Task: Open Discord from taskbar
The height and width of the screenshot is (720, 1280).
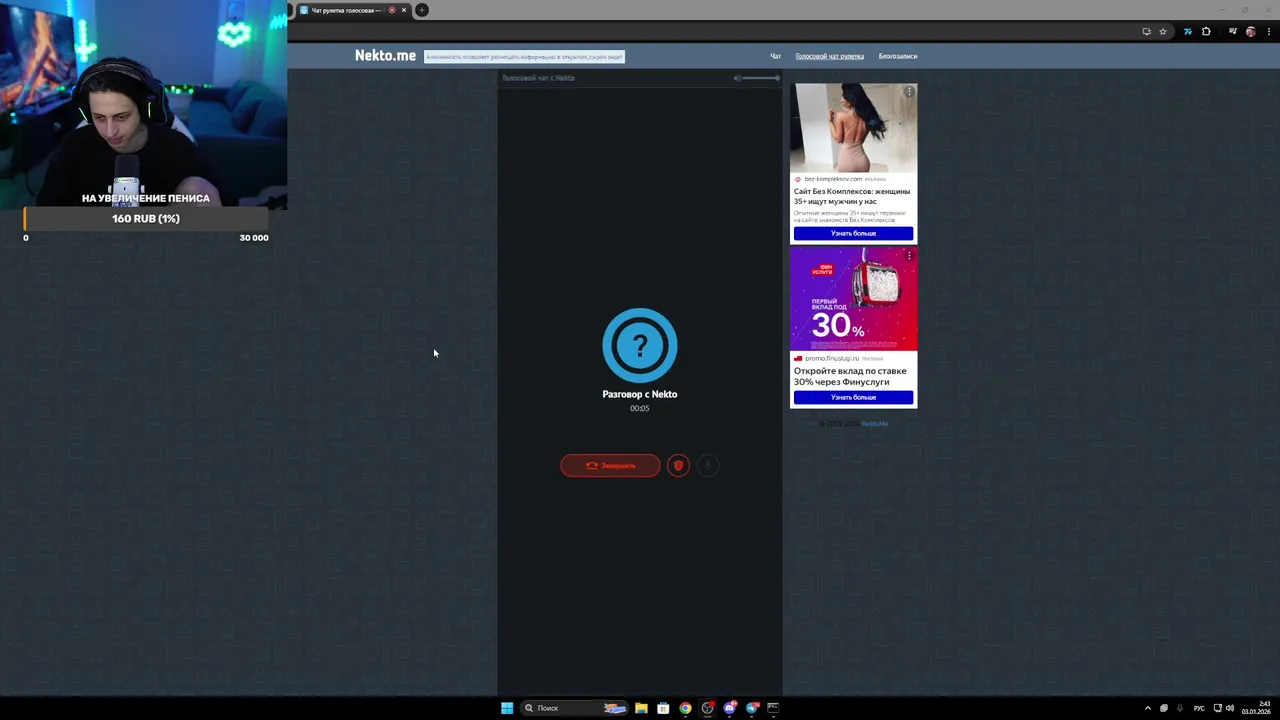Action: pyautogui.click(x=729, y=708)
